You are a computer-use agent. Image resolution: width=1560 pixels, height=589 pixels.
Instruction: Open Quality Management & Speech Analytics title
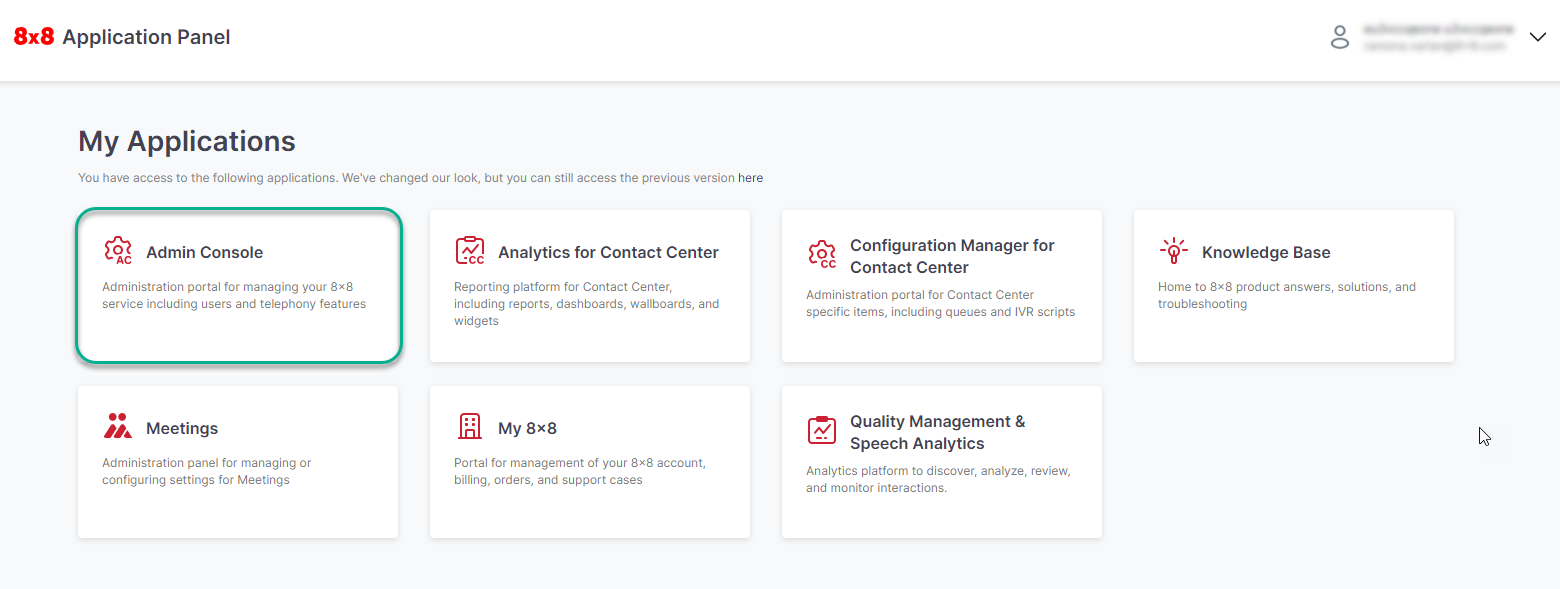click(x=938, y=432)
